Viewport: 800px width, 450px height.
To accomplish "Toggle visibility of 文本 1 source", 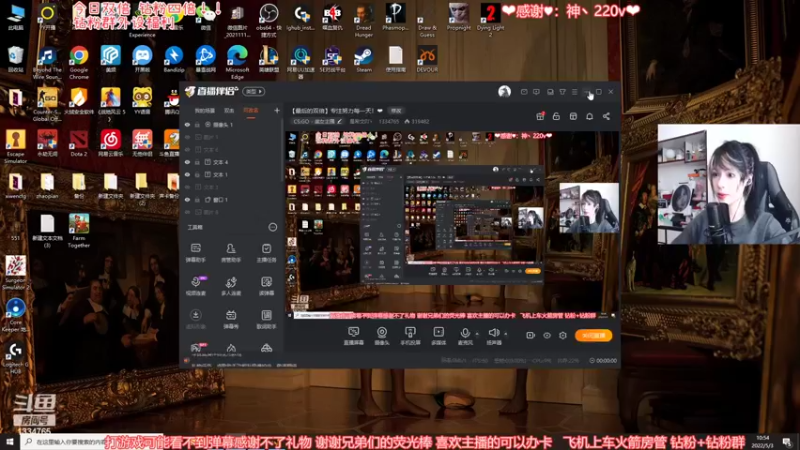I will pos(187,174).
